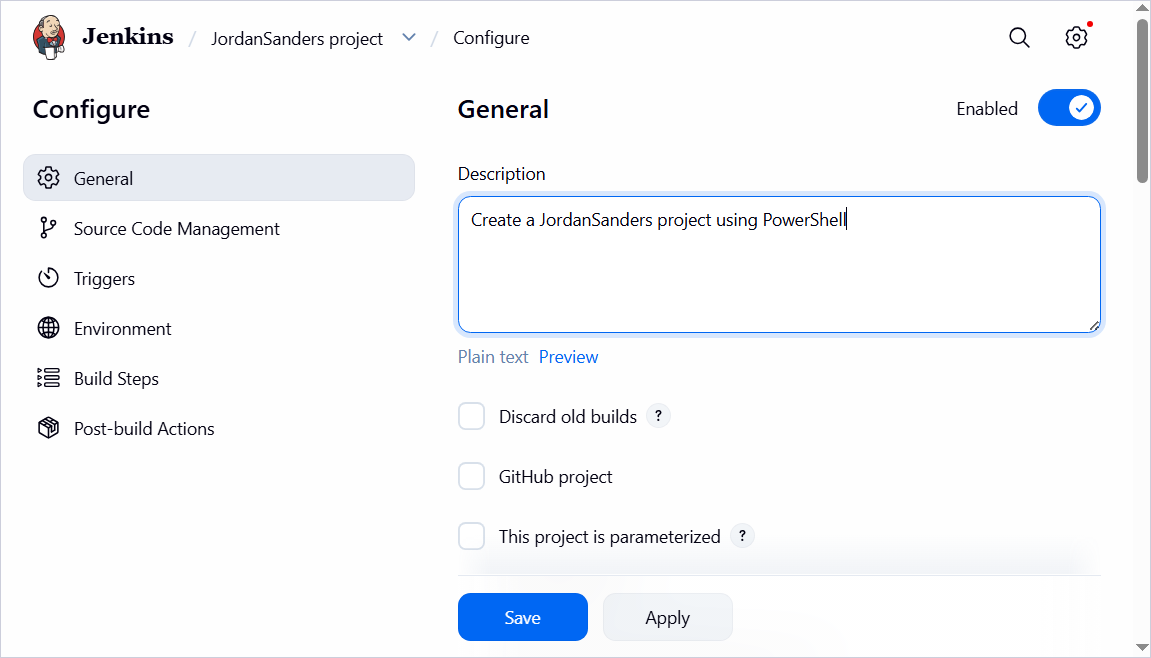This screenshot has height=658, width=1151.
Task: Click the Jenkins butler logo
Action: [48, 37]
